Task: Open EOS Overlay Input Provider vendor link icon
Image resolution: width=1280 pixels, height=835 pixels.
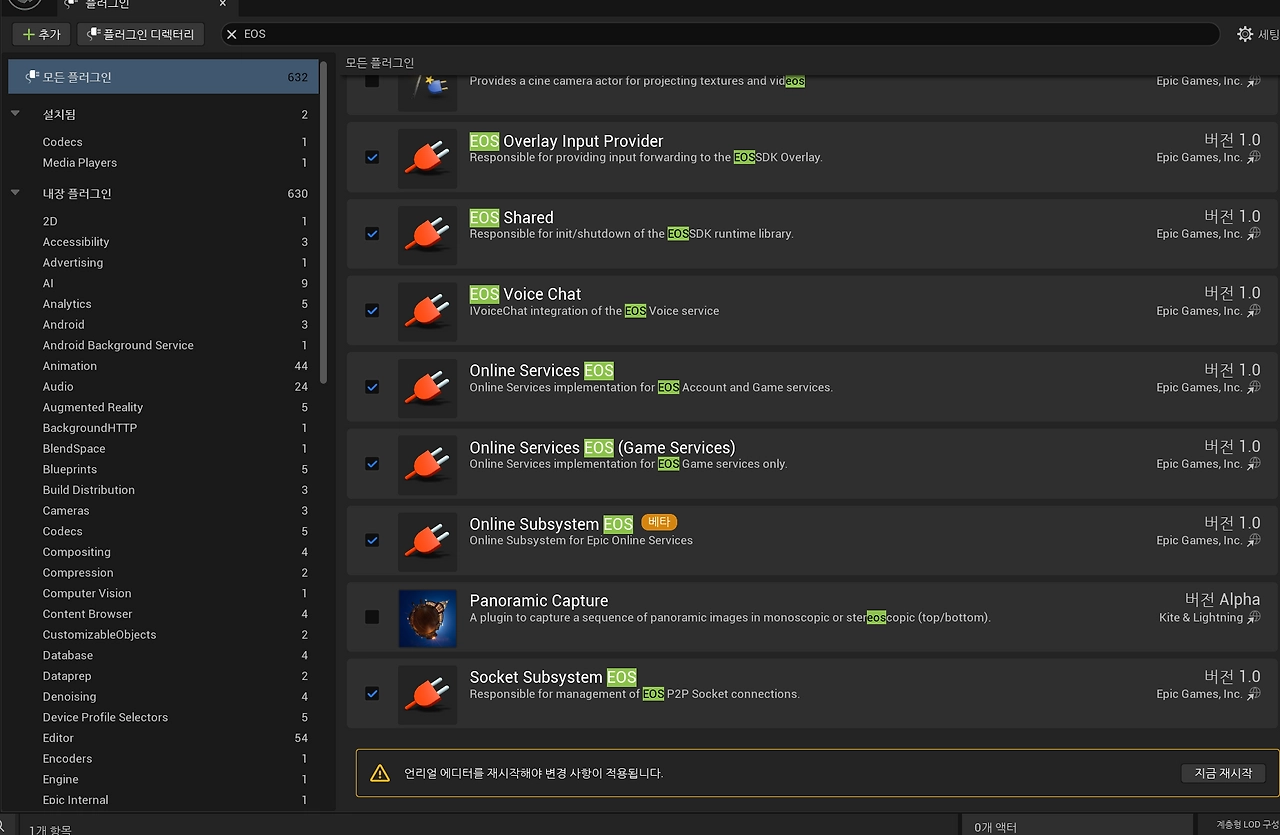Action: click(1254, 157)
